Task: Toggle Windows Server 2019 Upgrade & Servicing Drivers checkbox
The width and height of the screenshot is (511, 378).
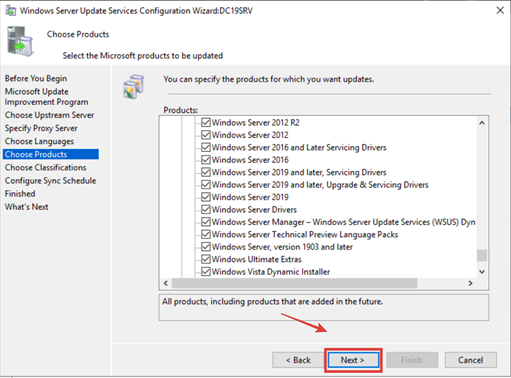Action: click(206, 184)
